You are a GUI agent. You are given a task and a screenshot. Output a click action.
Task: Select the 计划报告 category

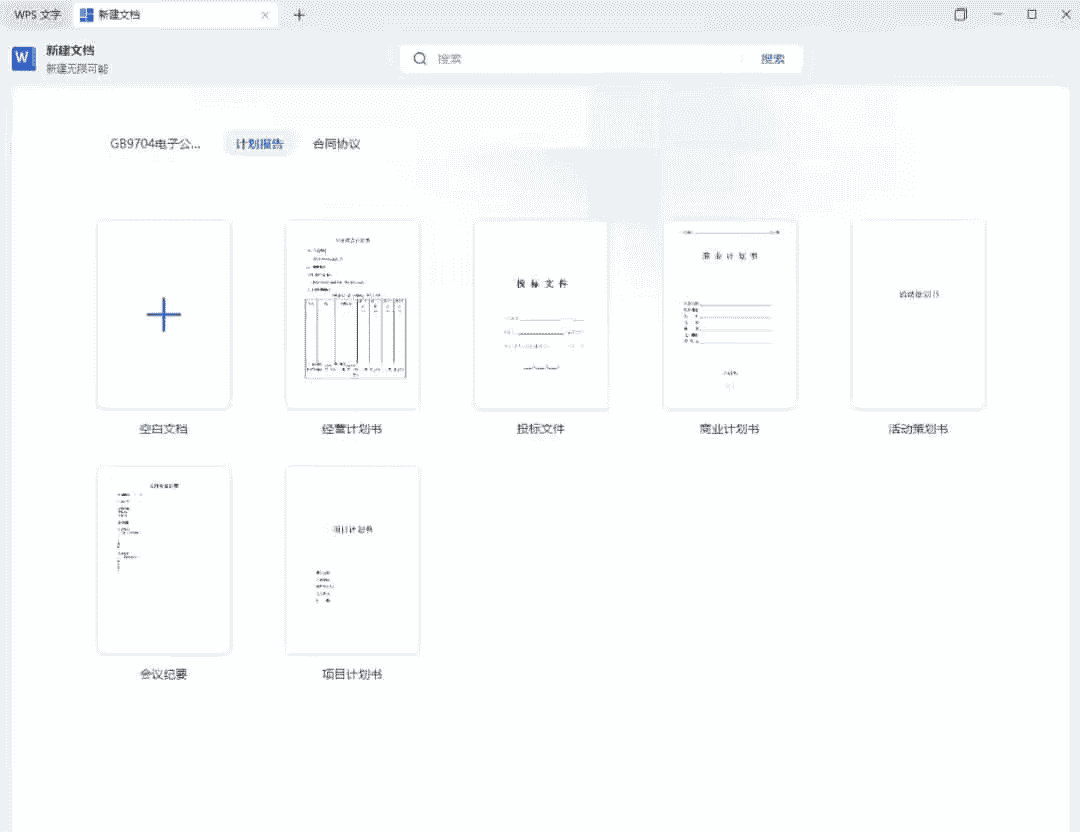click(x=259, y=144)
